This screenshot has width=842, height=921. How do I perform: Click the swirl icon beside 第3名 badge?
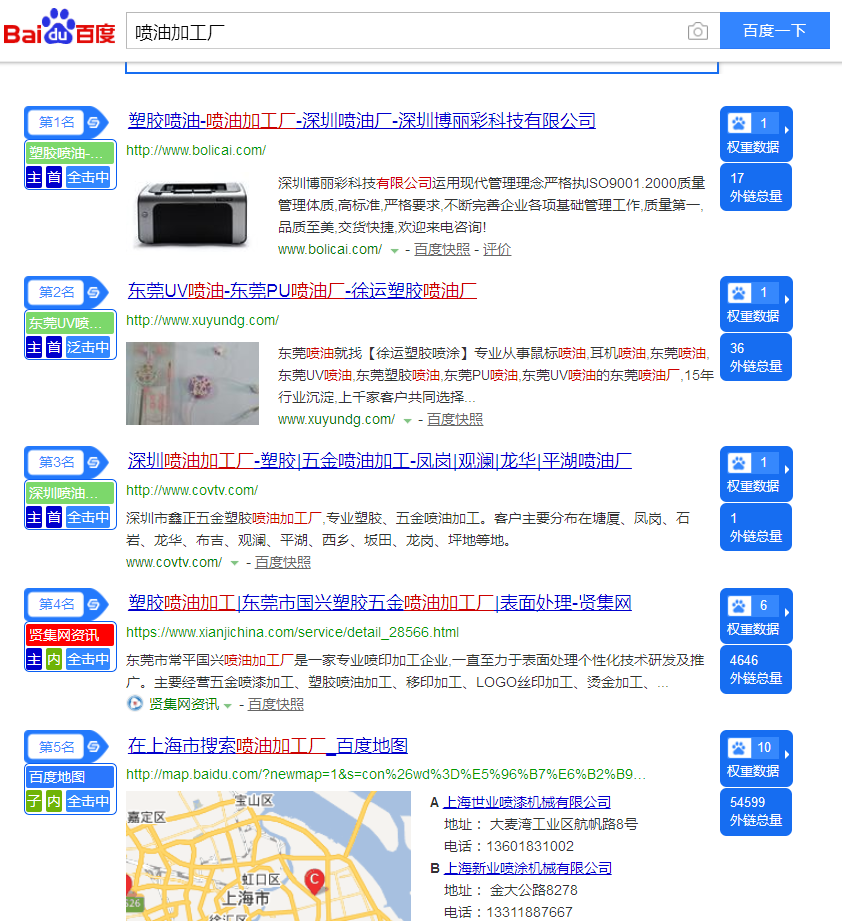93,462
